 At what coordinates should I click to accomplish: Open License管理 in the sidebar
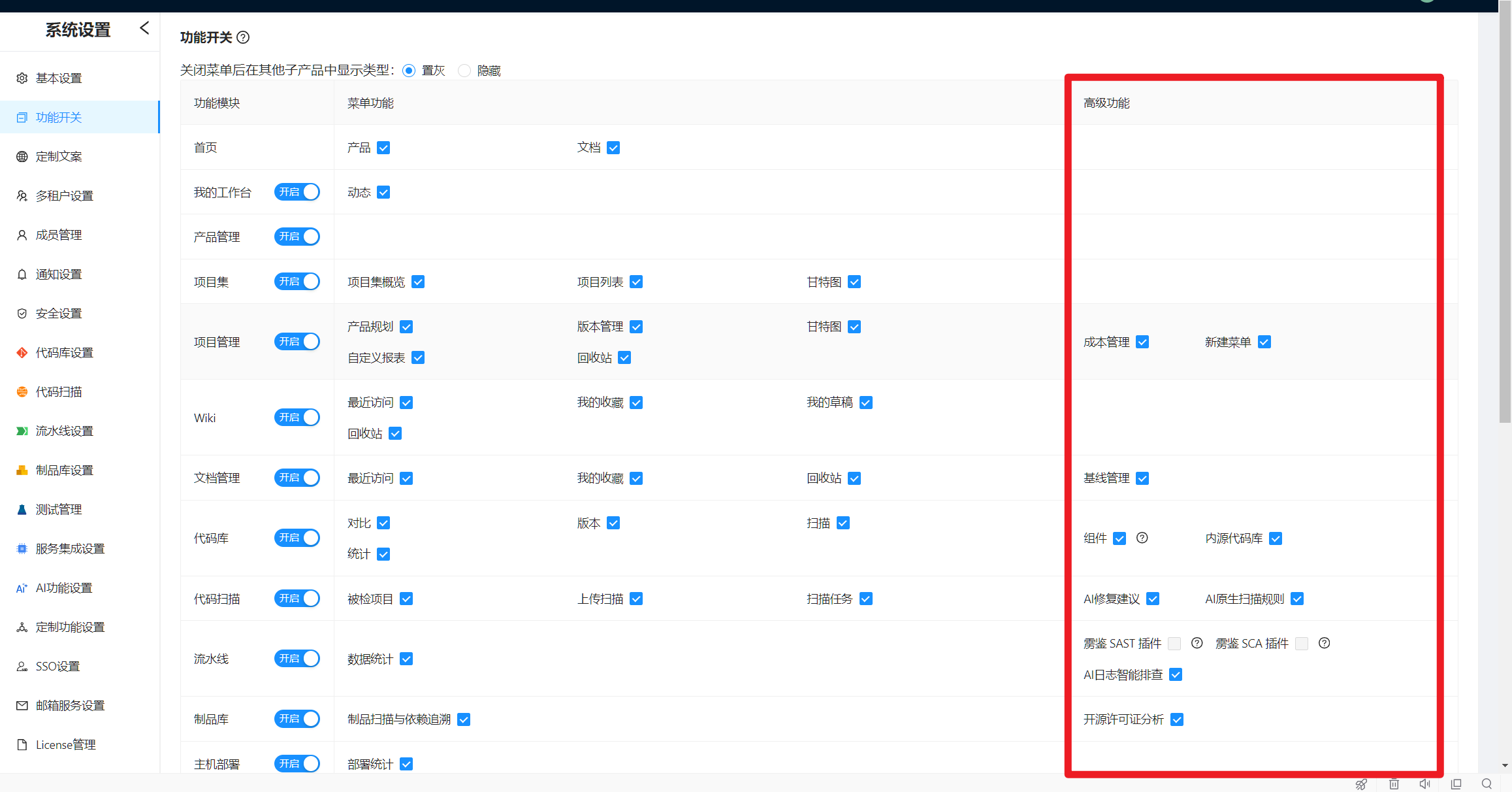[65, 745]
